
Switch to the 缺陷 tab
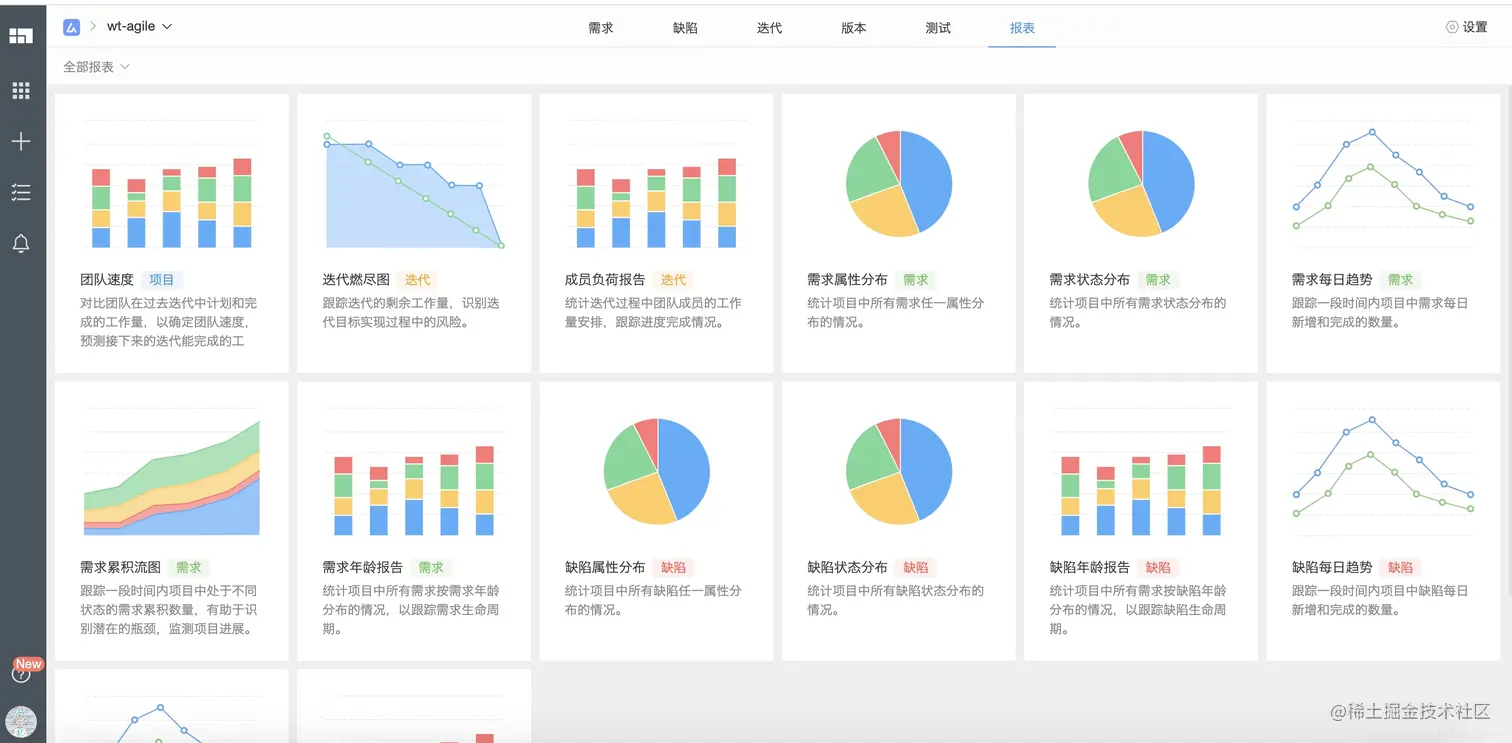coord(685,28)
